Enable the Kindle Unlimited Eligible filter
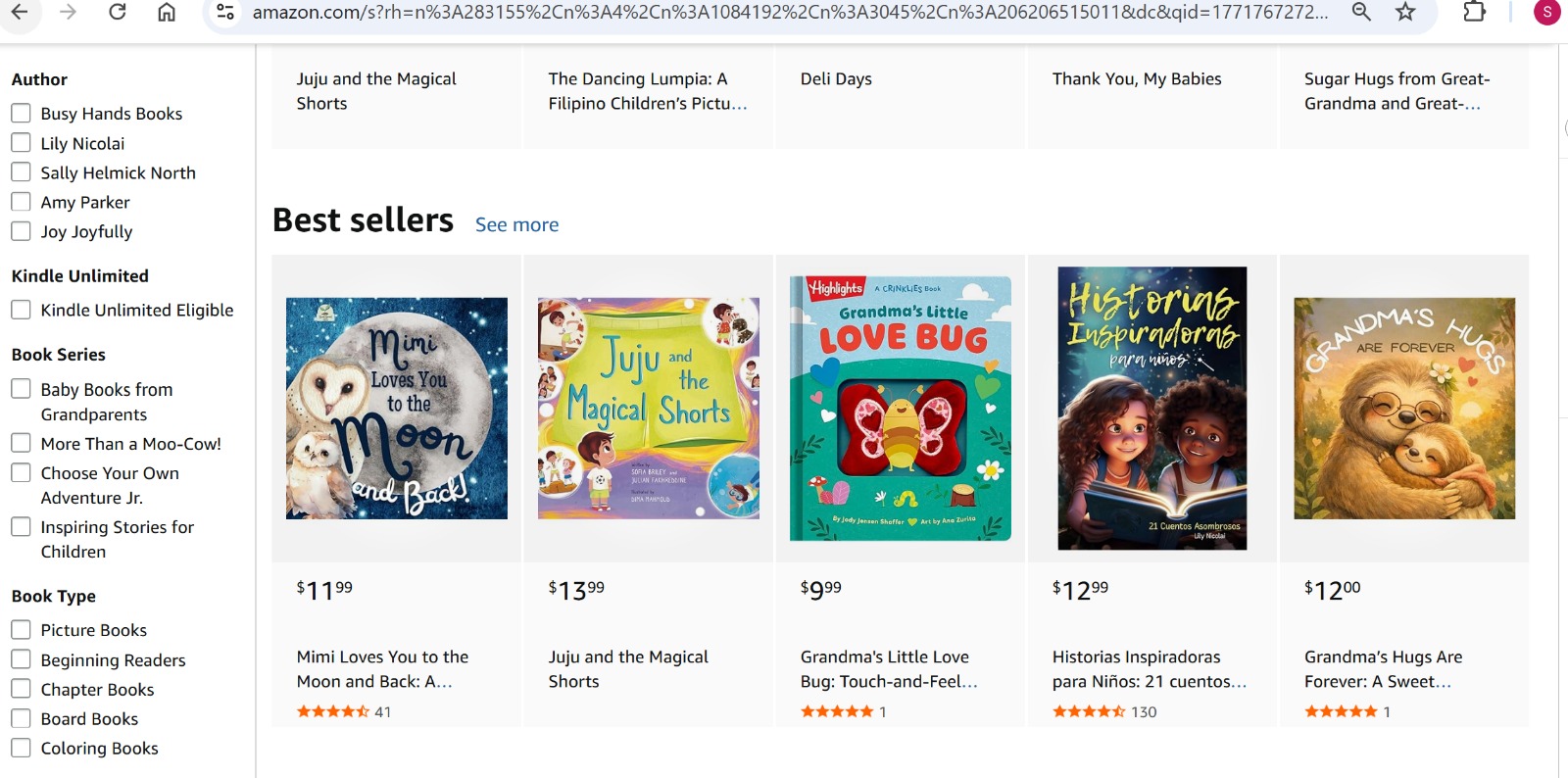Viewport: 1568px width, 778px height. click(x=21, y=310)
